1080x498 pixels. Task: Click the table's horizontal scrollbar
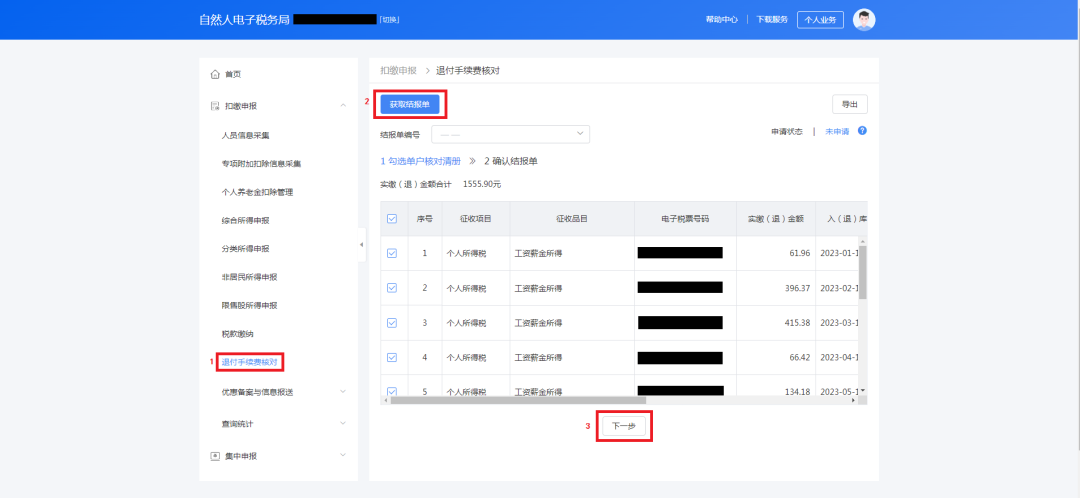pyautogui.click(x=600, y=400)
